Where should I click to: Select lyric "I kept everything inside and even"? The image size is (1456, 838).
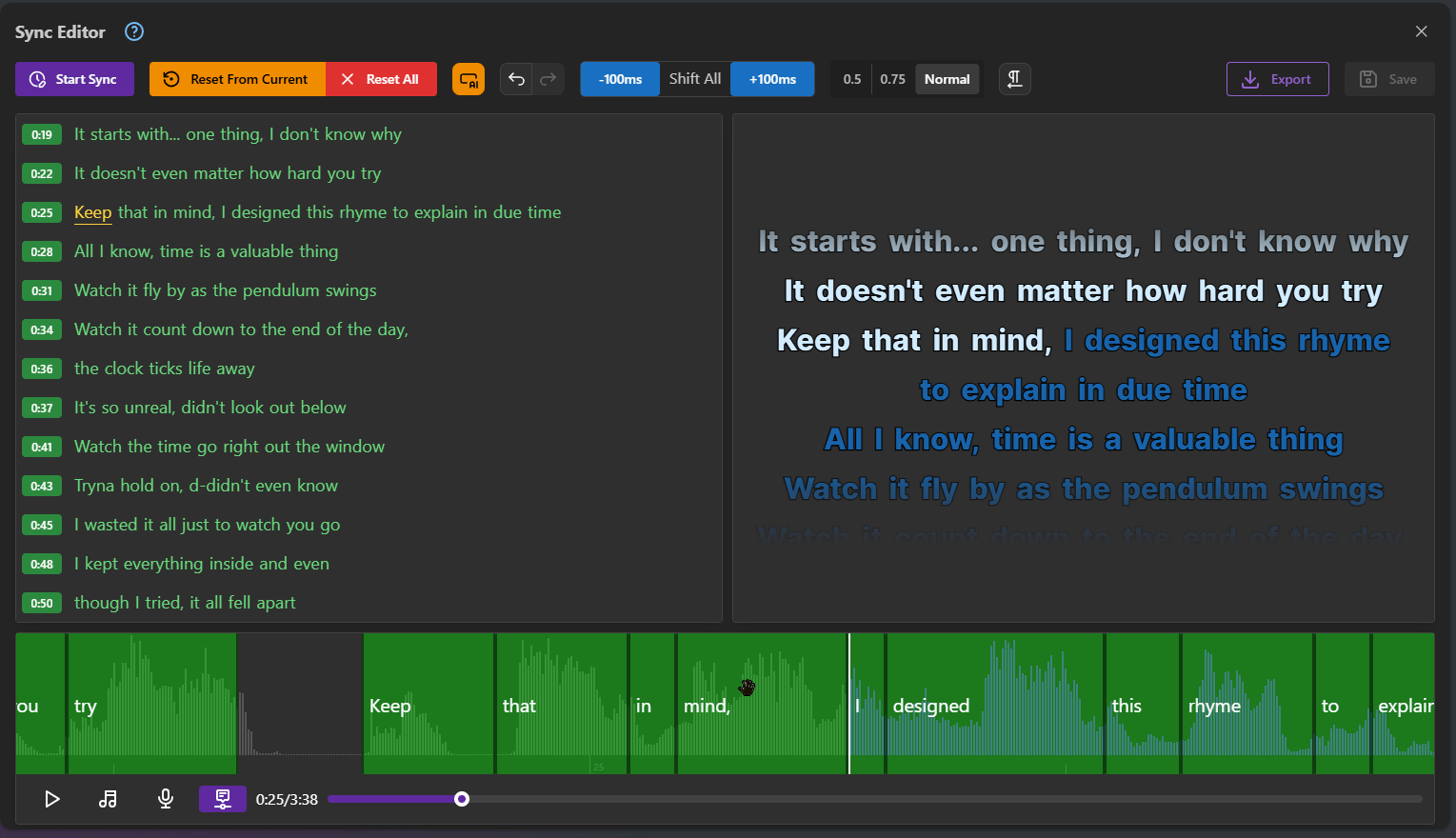(x=202, y=564)
